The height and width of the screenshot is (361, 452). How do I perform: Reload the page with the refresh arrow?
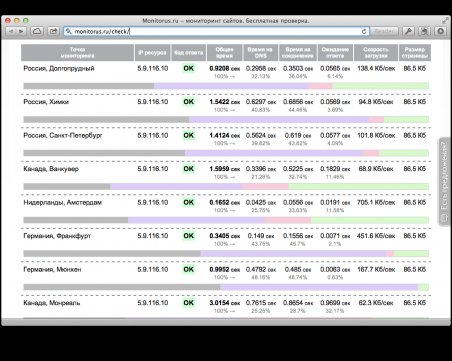pyautogui.click(x=364, y=31)
